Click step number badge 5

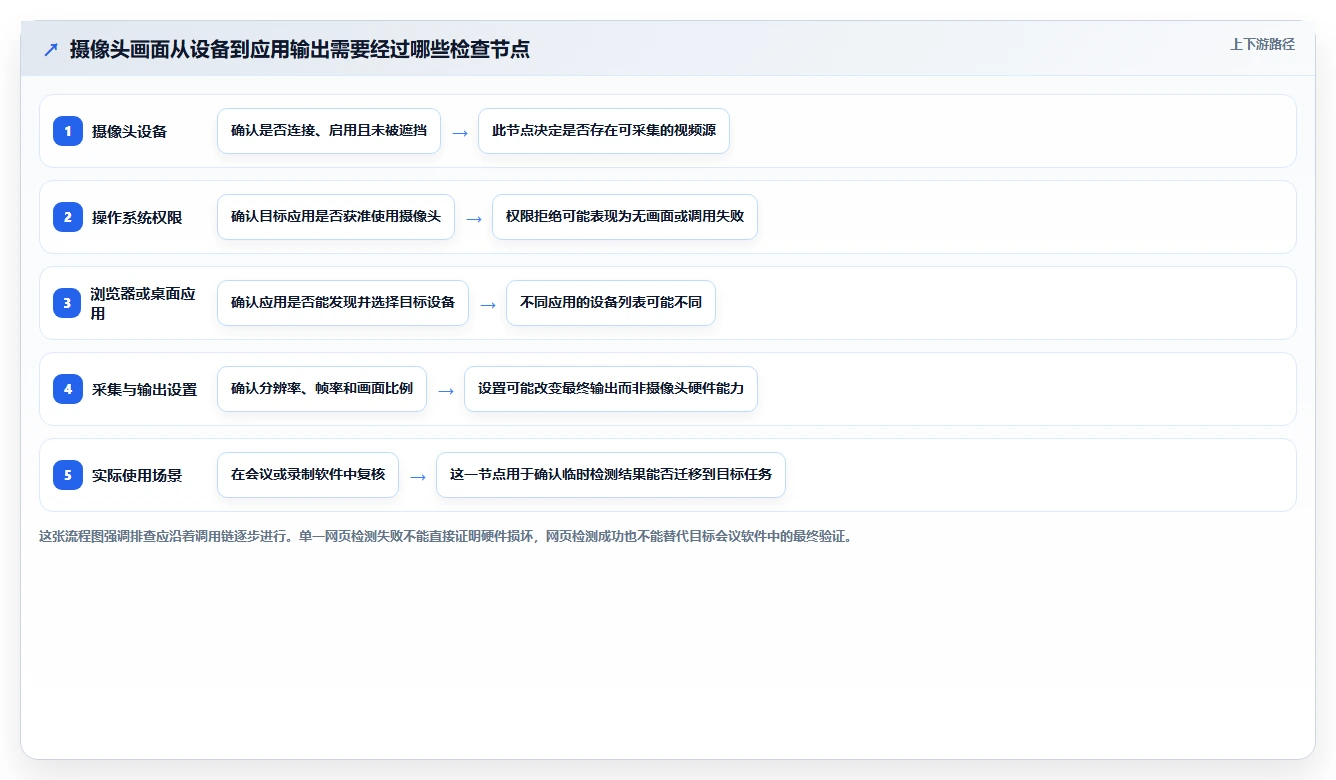pos(68,475)
